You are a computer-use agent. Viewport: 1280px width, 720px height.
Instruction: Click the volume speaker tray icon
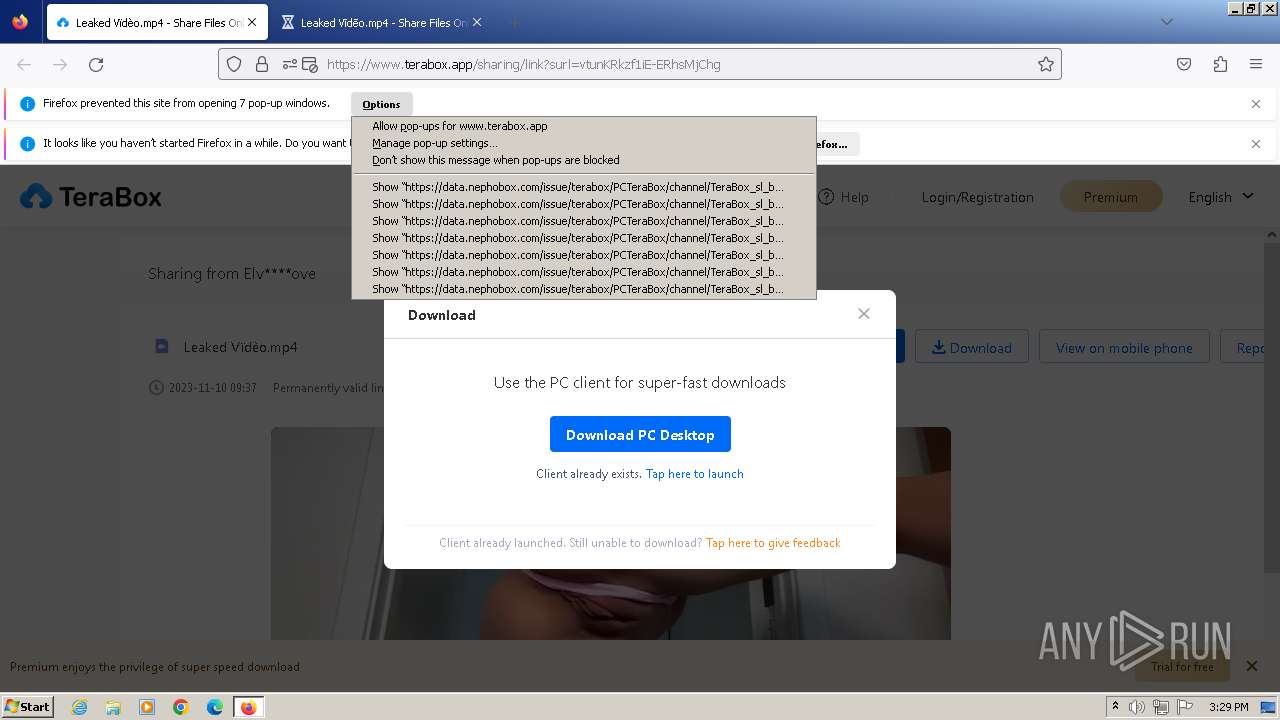point(1137,707)
